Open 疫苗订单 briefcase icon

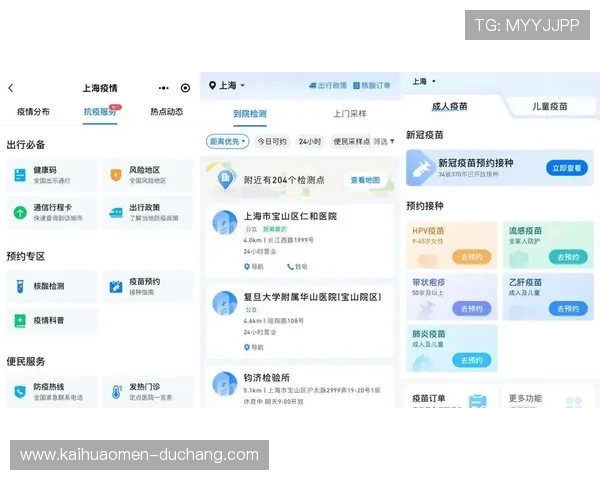coord(478,401)
